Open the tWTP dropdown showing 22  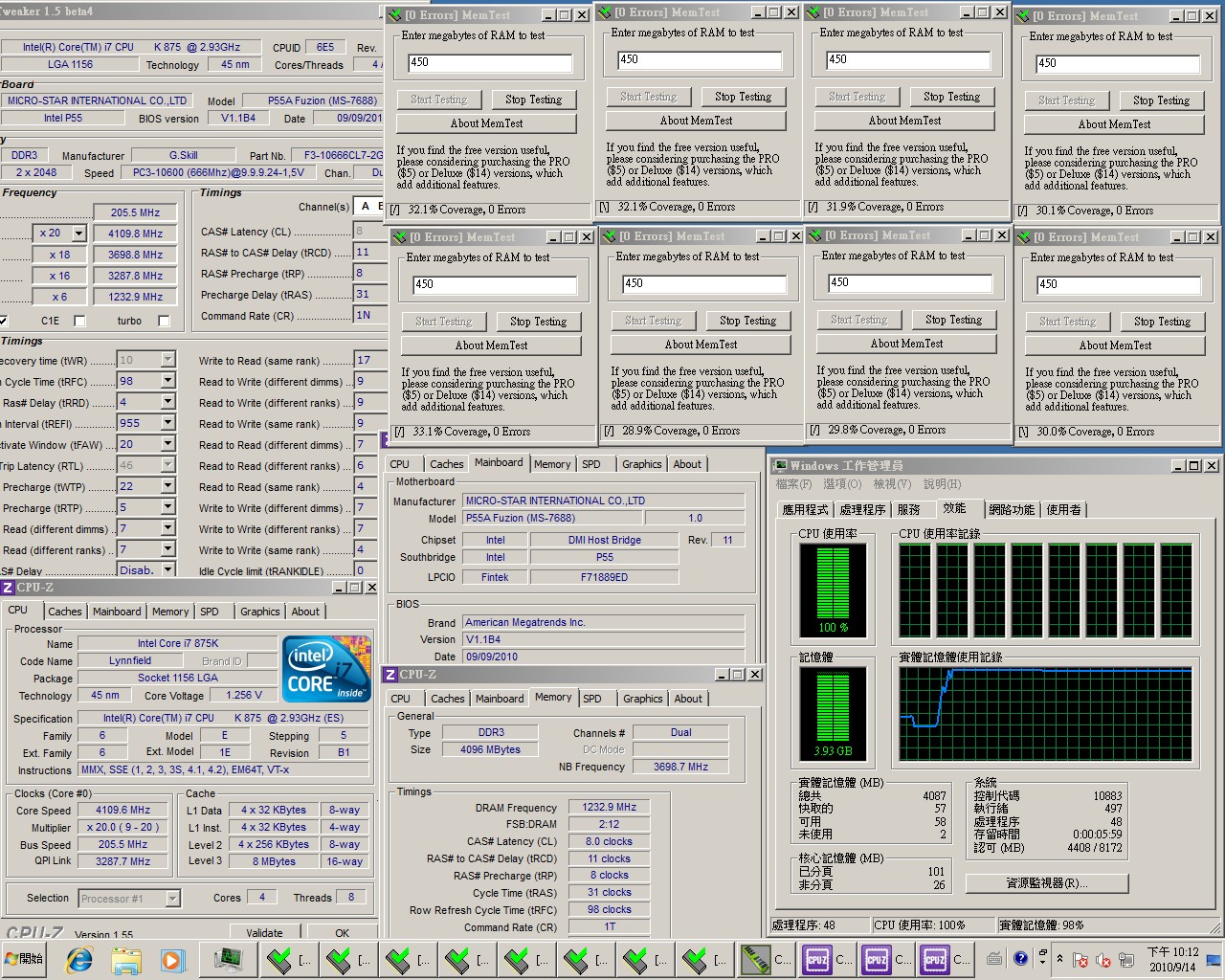(x=167, y=486)
